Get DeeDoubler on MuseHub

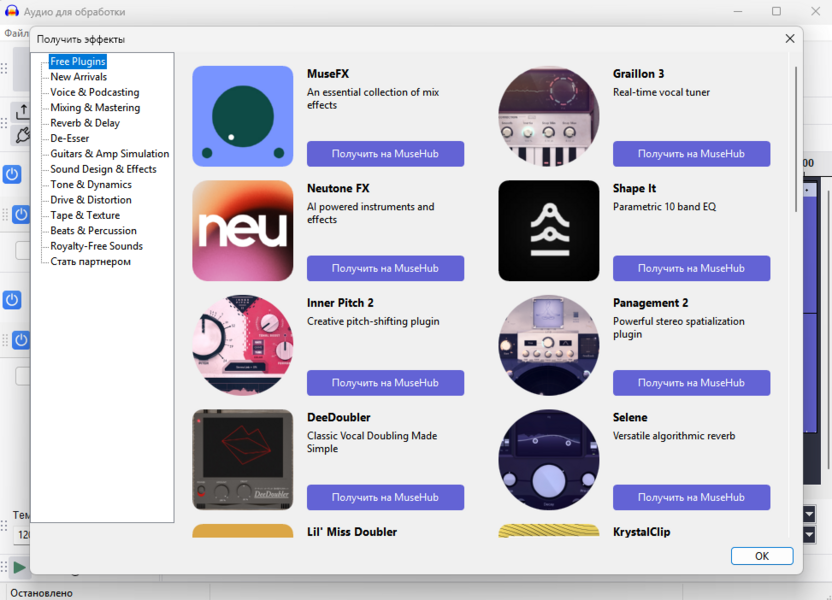(x=385, y=498)
